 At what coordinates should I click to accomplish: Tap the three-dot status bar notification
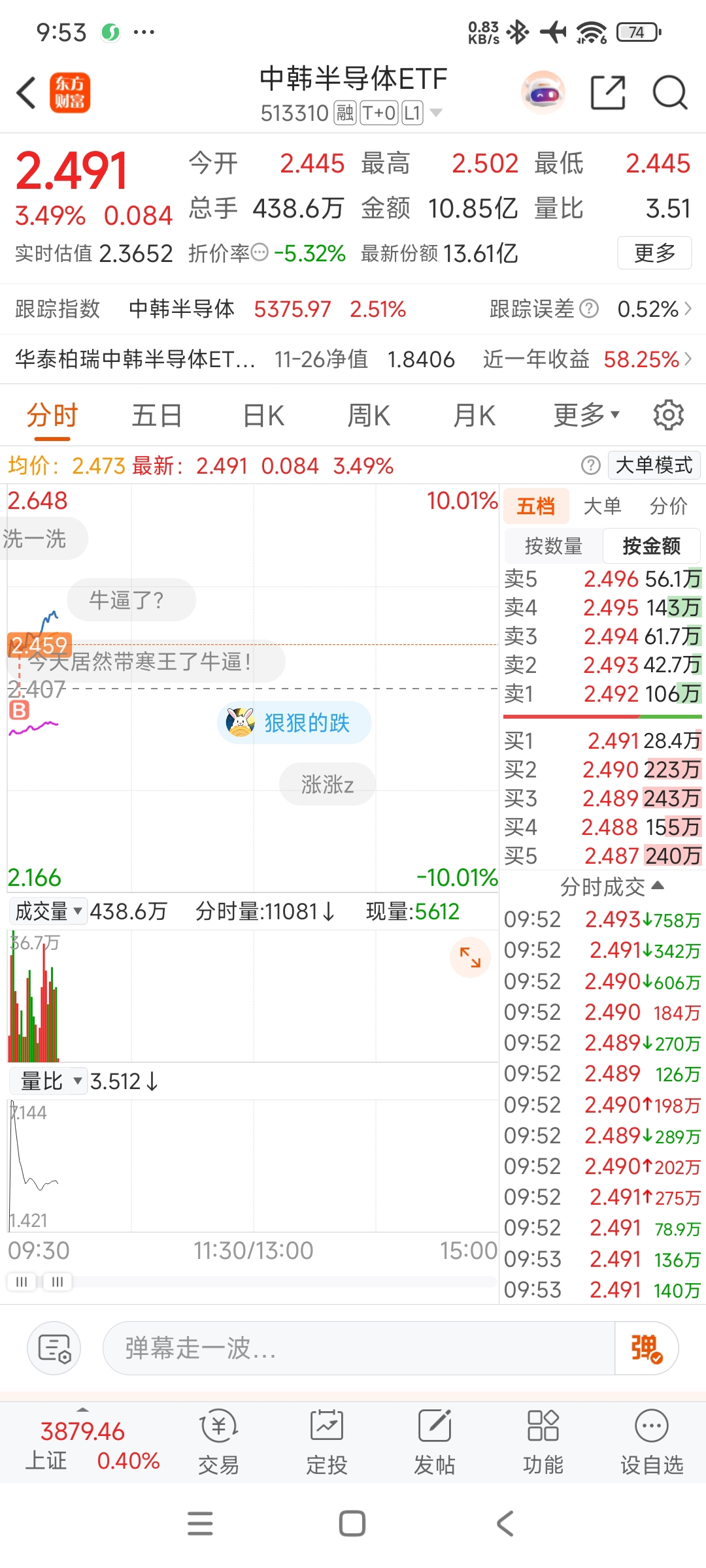(x=144, y=31)
